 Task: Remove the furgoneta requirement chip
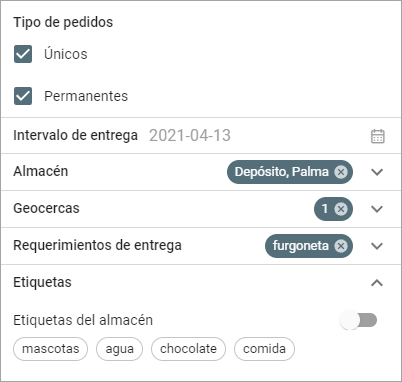pos(341,246)
